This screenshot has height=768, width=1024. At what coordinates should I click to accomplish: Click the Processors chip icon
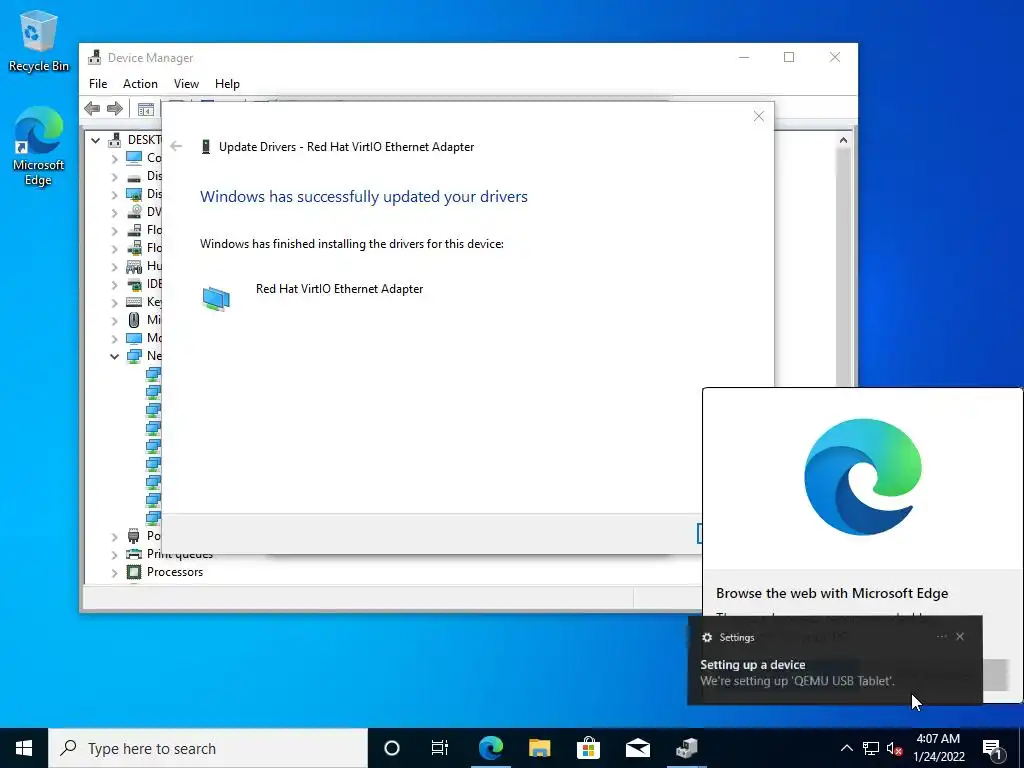pos(134,572)
